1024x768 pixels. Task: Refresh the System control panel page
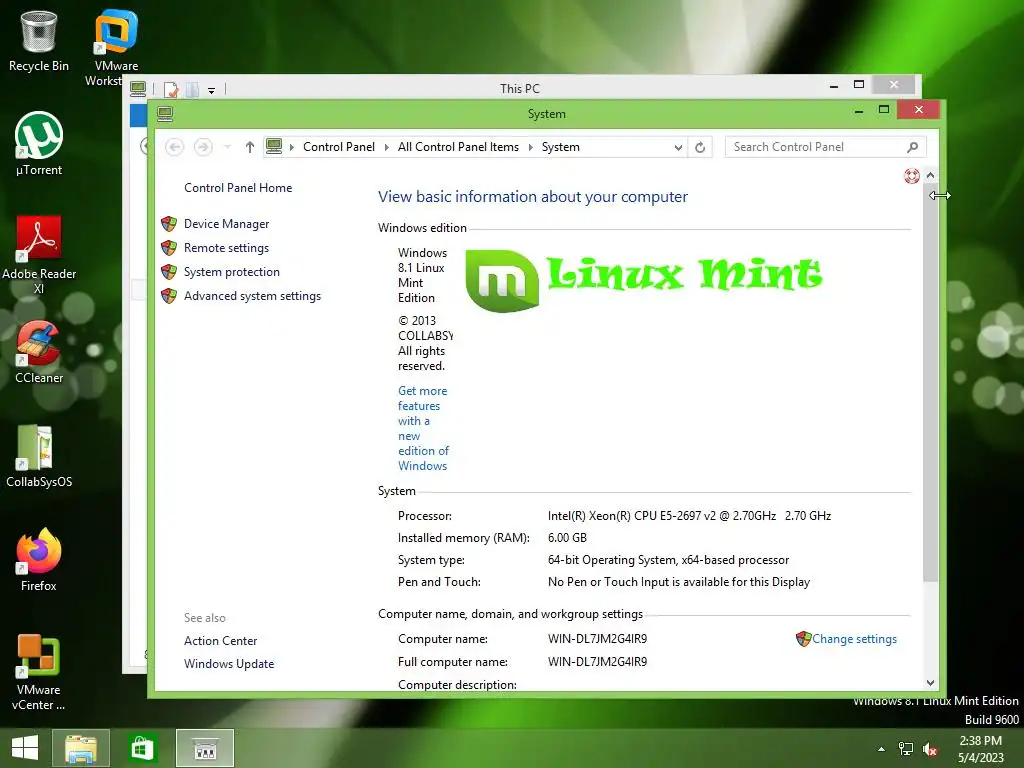pyautogui.click(x=700, y=147)
